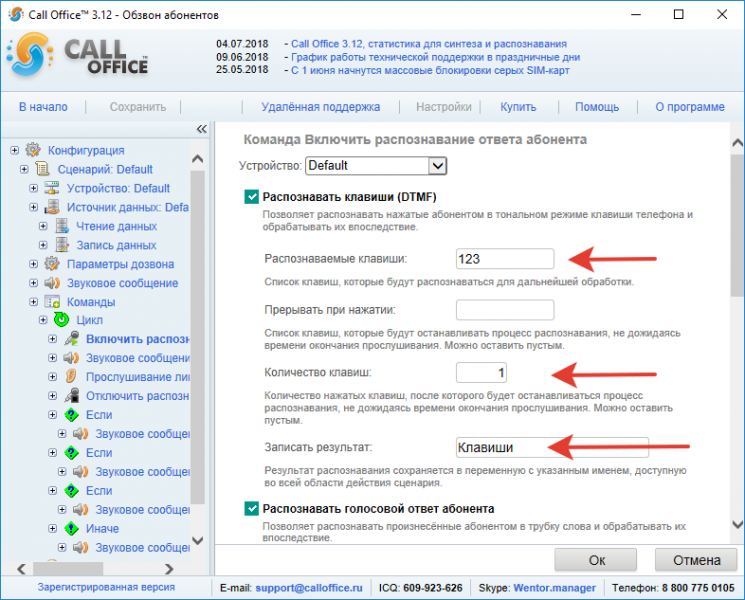This screenshot has height=600, width=745.
Task: Click the Отключить распознавание icon
Action: point(71,396)
